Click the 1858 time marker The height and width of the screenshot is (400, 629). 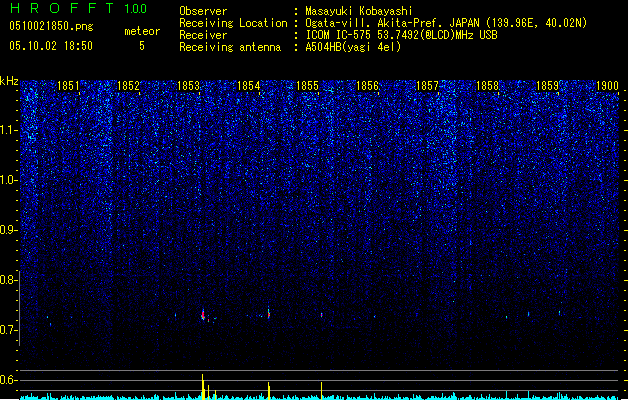[487, 85]
